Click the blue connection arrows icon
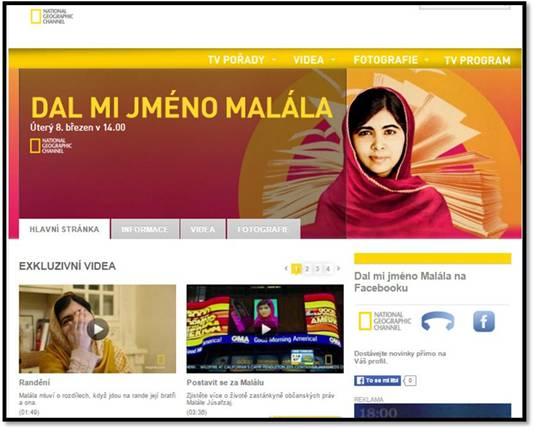 click(438, 321)
